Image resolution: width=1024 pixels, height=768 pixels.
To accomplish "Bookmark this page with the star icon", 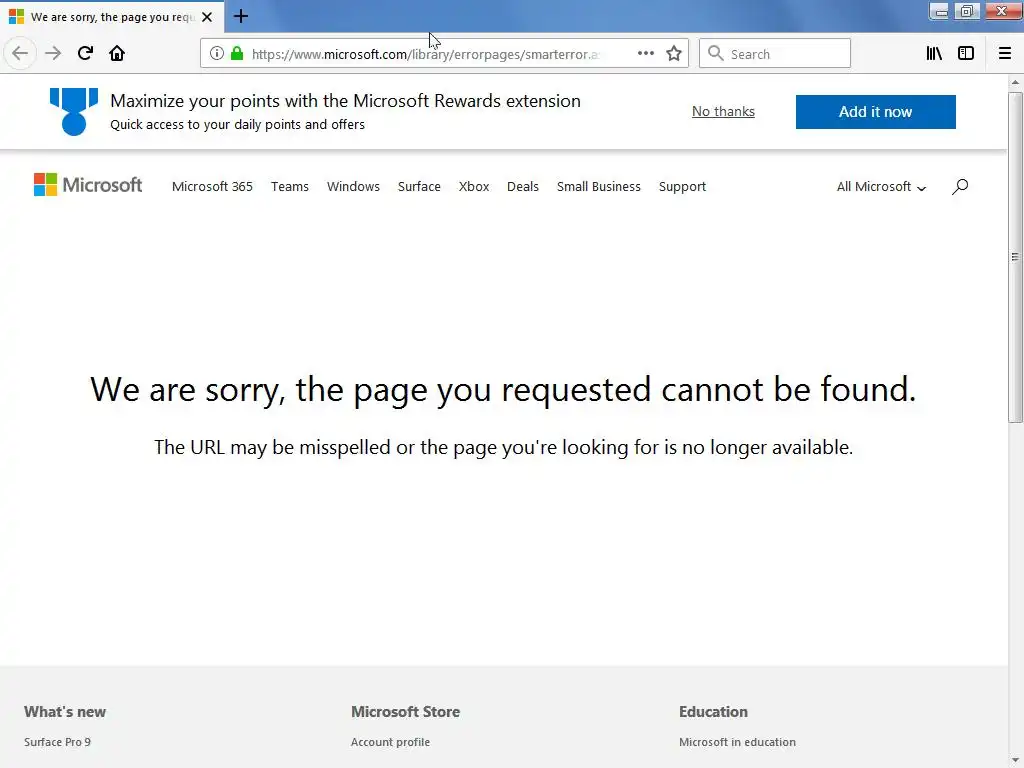I will coord(674,54).
